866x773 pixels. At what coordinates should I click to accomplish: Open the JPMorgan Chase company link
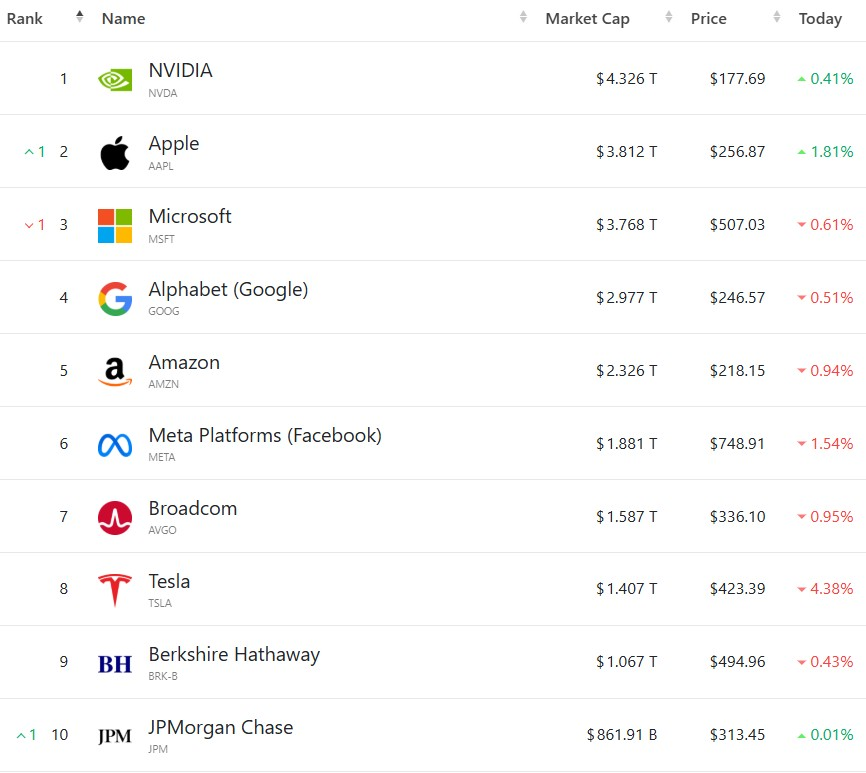(x=220, y=728)
